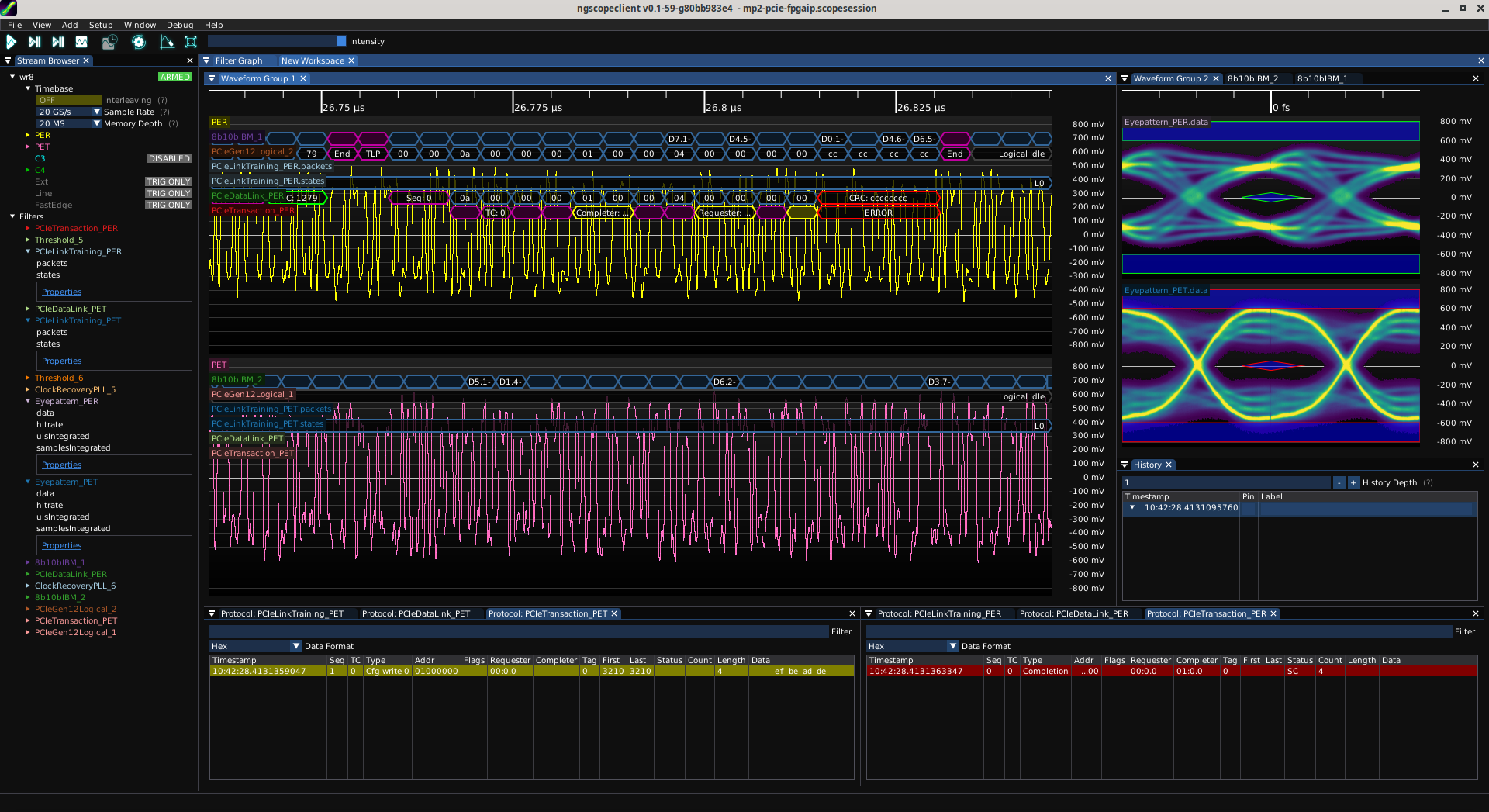Close the Waveform Group 1 tab
The height and width of the screenshot is (812, 1489).
(x=304, y=78)
